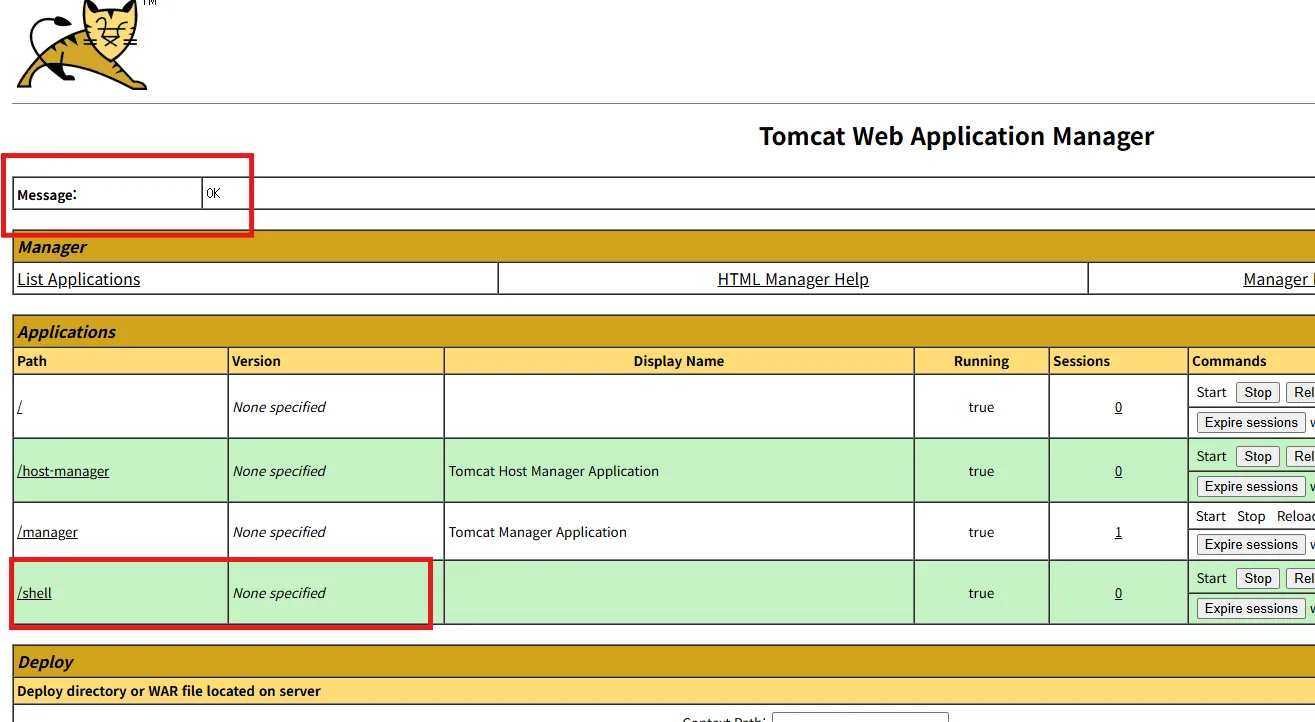Click the sessions count for the root "/" application
Image resolution: width=1315 pixels, height=722 pixels.
click(1118, 407)
